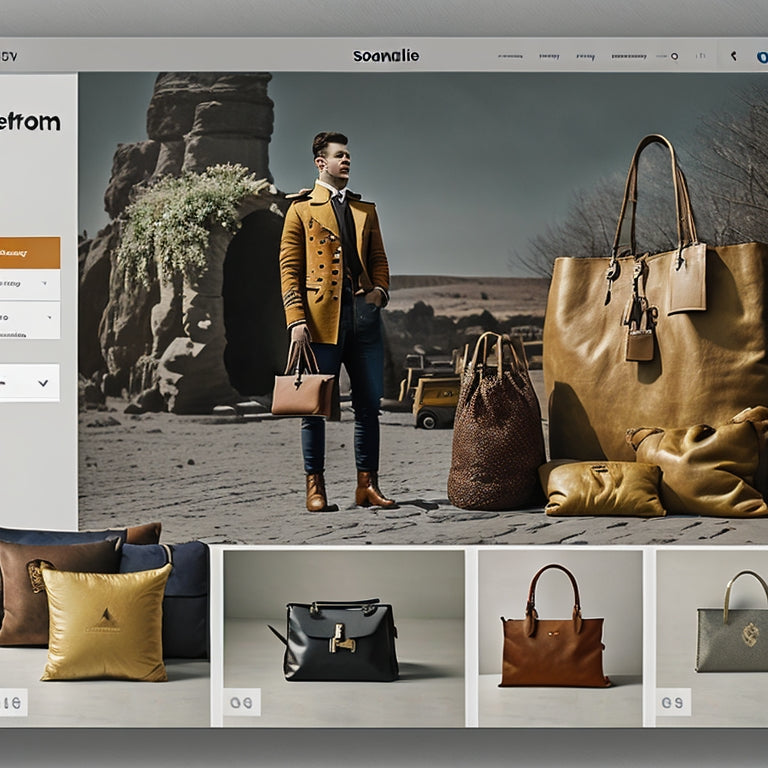Open the third navigation menu item in header
This screenshot has height=768, width=768.
pyautogui.click(x=585, y=57)
